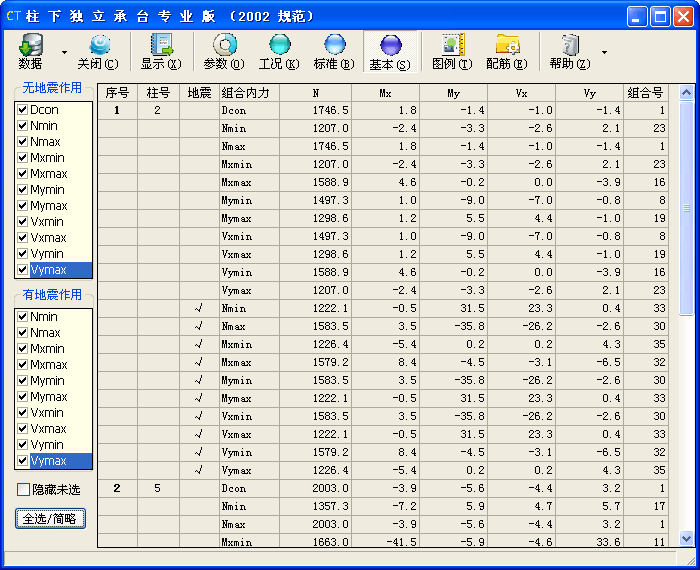
Task: Click Vy value 33.6 in the last row
Action: click(590, 541)
